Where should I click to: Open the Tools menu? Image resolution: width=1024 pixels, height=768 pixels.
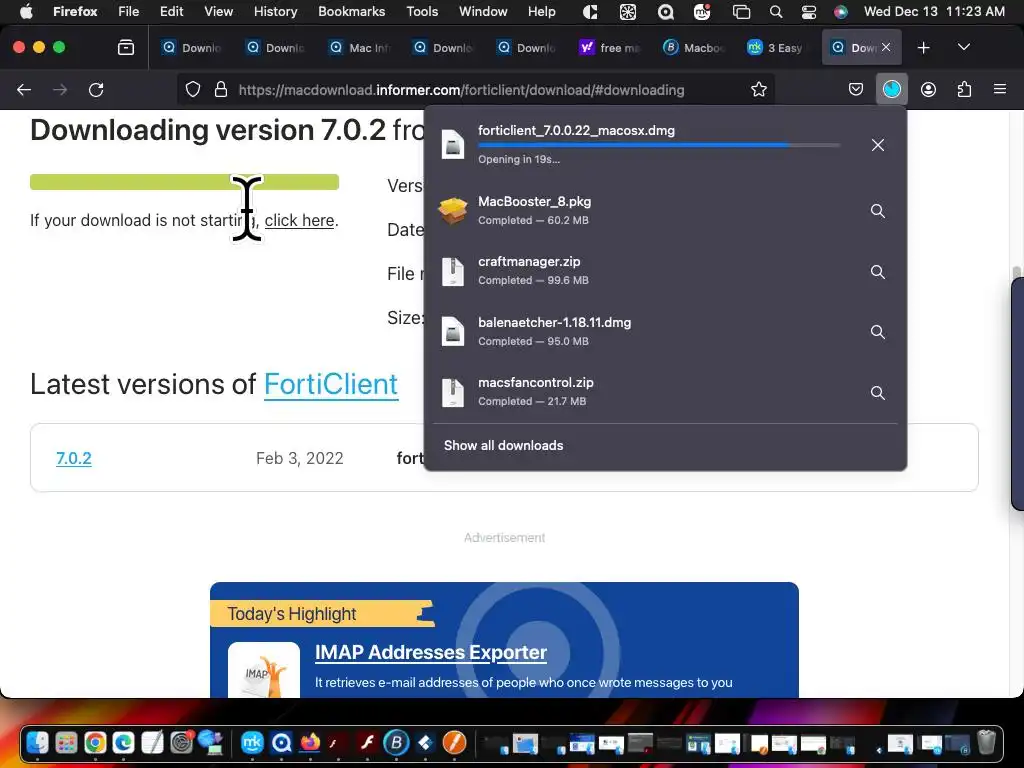pos(422,11)
